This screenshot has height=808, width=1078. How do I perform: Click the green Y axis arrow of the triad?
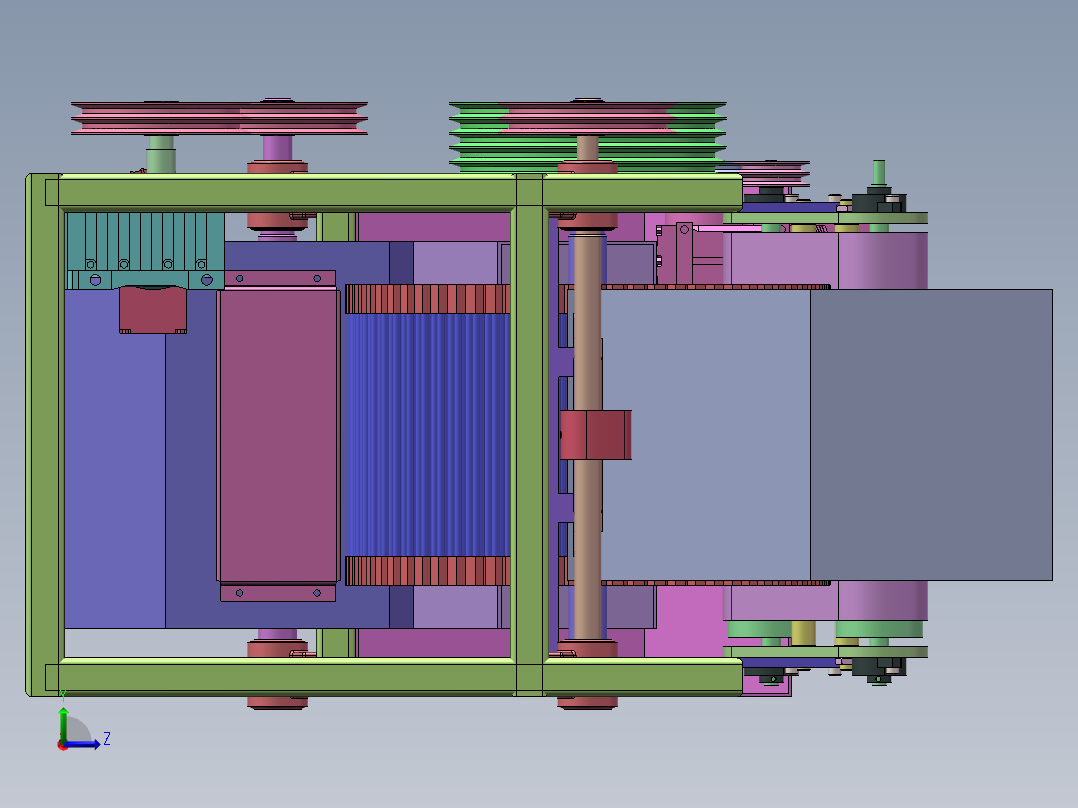(63, 723)
